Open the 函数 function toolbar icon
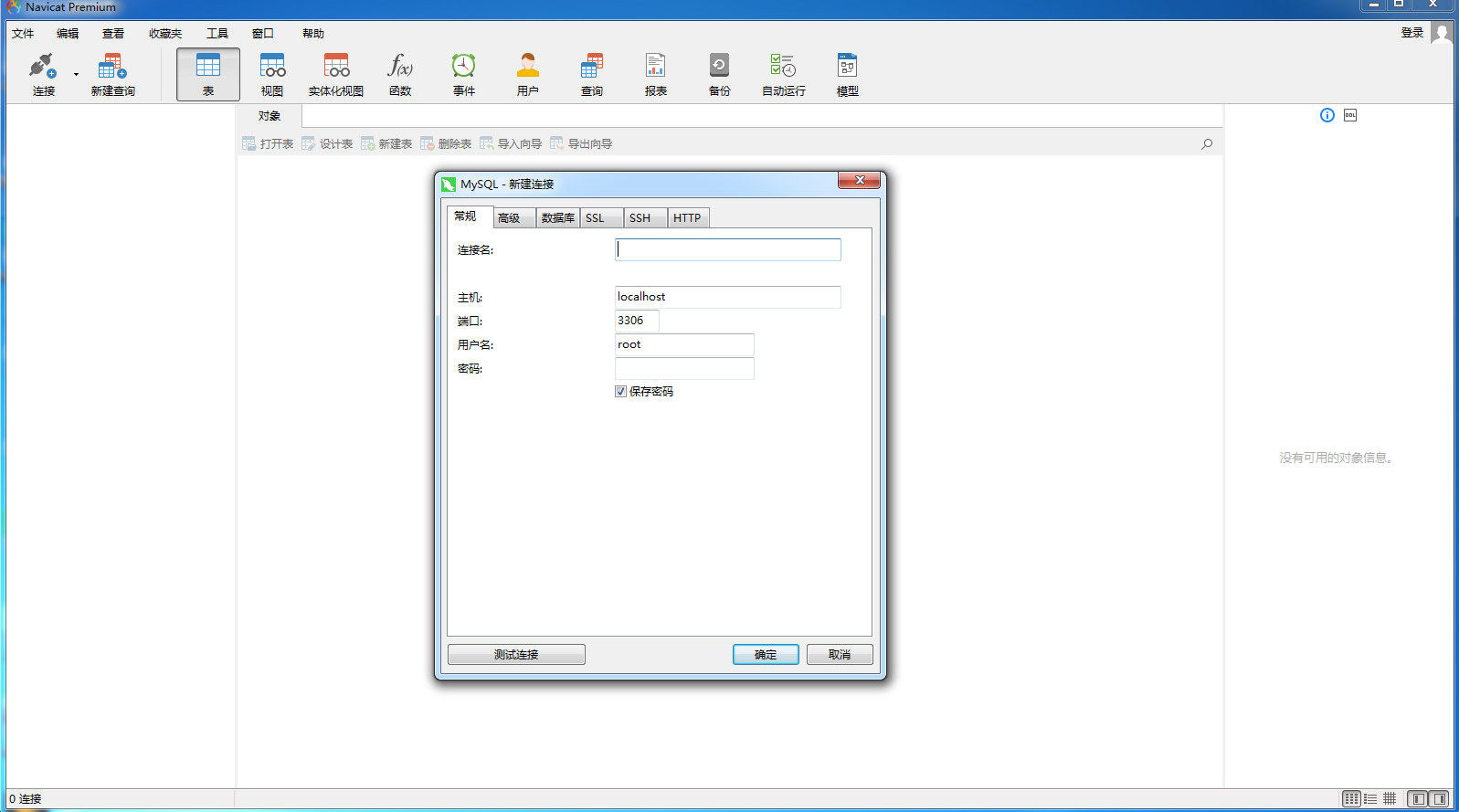This screenshot has height=812, width=1459. click(x=400, y=74)
